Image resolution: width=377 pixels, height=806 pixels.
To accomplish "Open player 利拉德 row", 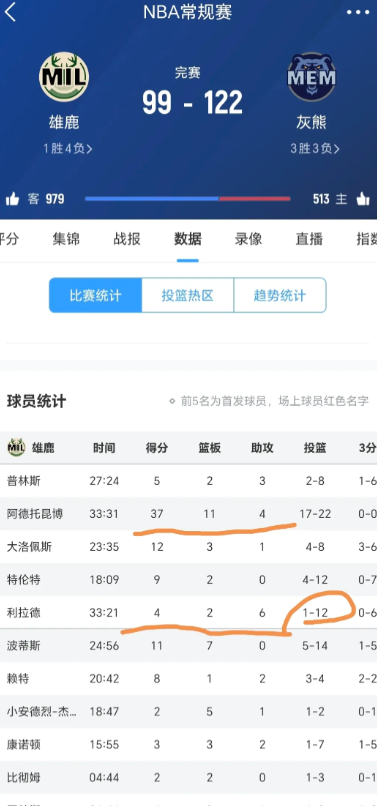I will click(x=188, y=613).
